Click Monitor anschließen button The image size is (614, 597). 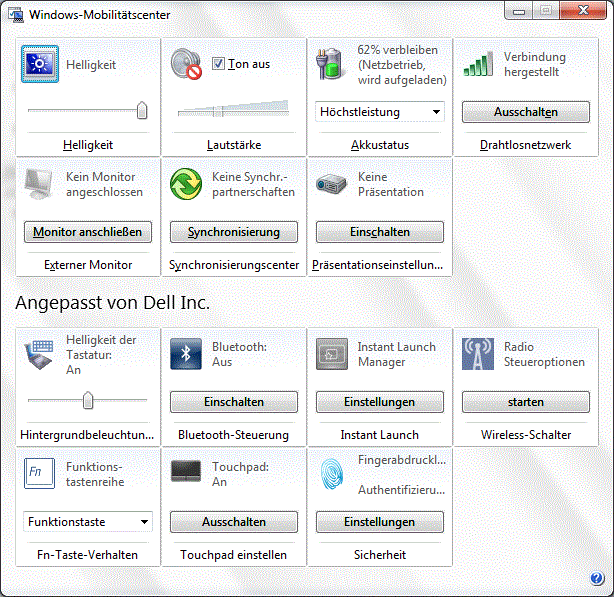click(x=88, y=232)
